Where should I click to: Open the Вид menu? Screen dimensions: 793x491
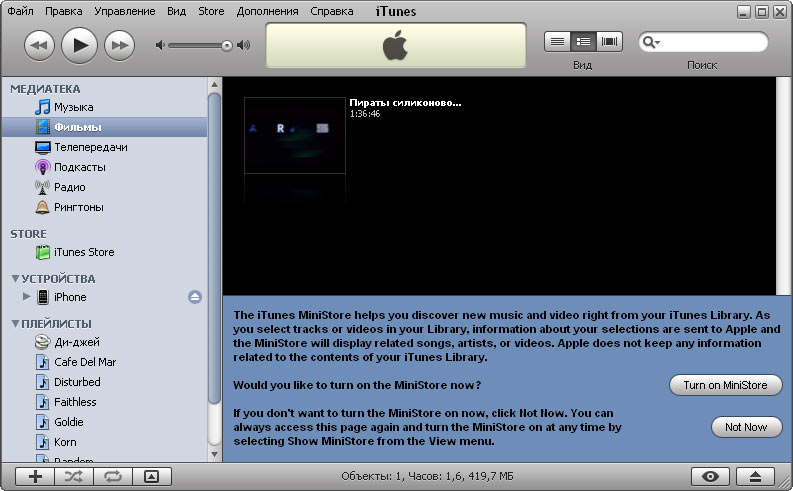tap(177, 11)
